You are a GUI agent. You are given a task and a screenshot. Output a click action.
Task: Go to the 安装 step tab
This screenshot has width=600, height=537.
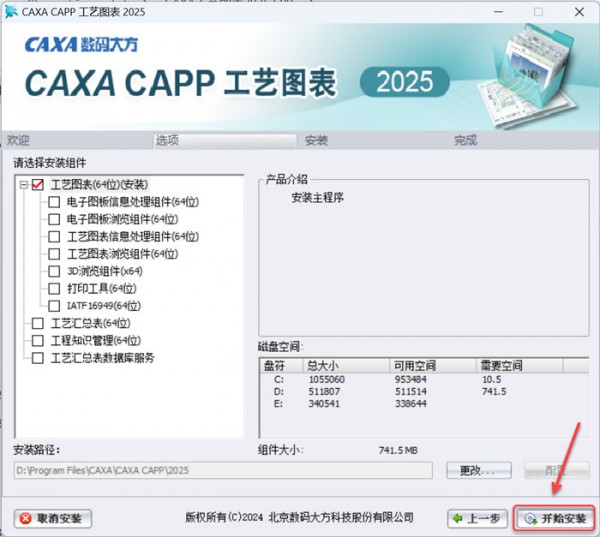coord(316,140)
